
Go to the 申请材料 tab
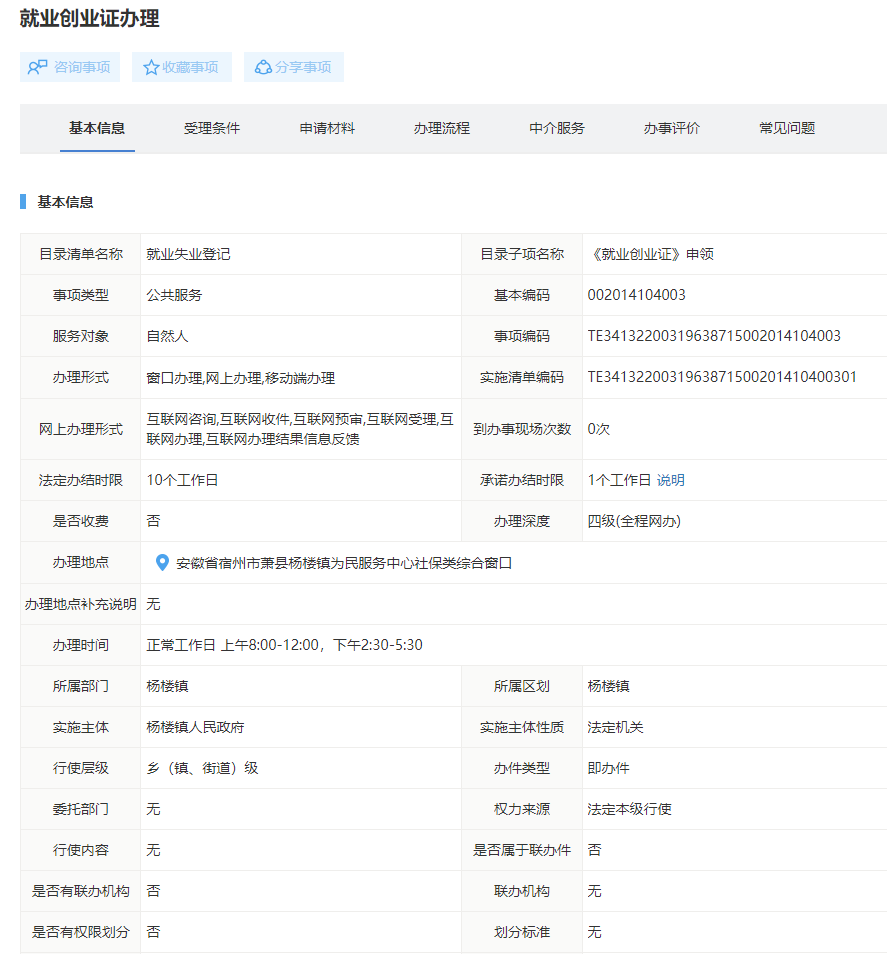tap(327, 128)
